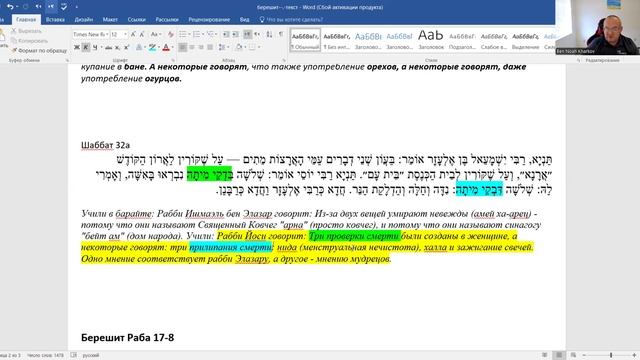Click the 'русский' language indicator
The width and height of the screenshot is (640, 360).
(x=91, y=356)
